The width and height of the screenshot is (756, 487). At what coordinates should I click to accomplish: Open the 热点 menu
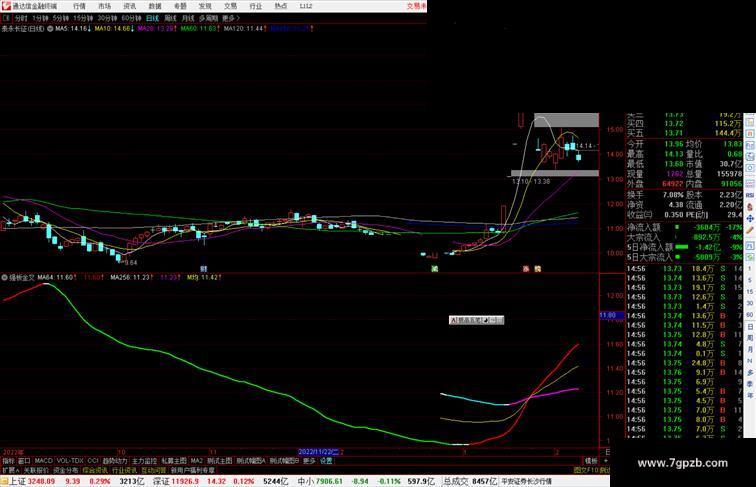tap(281, 6)
